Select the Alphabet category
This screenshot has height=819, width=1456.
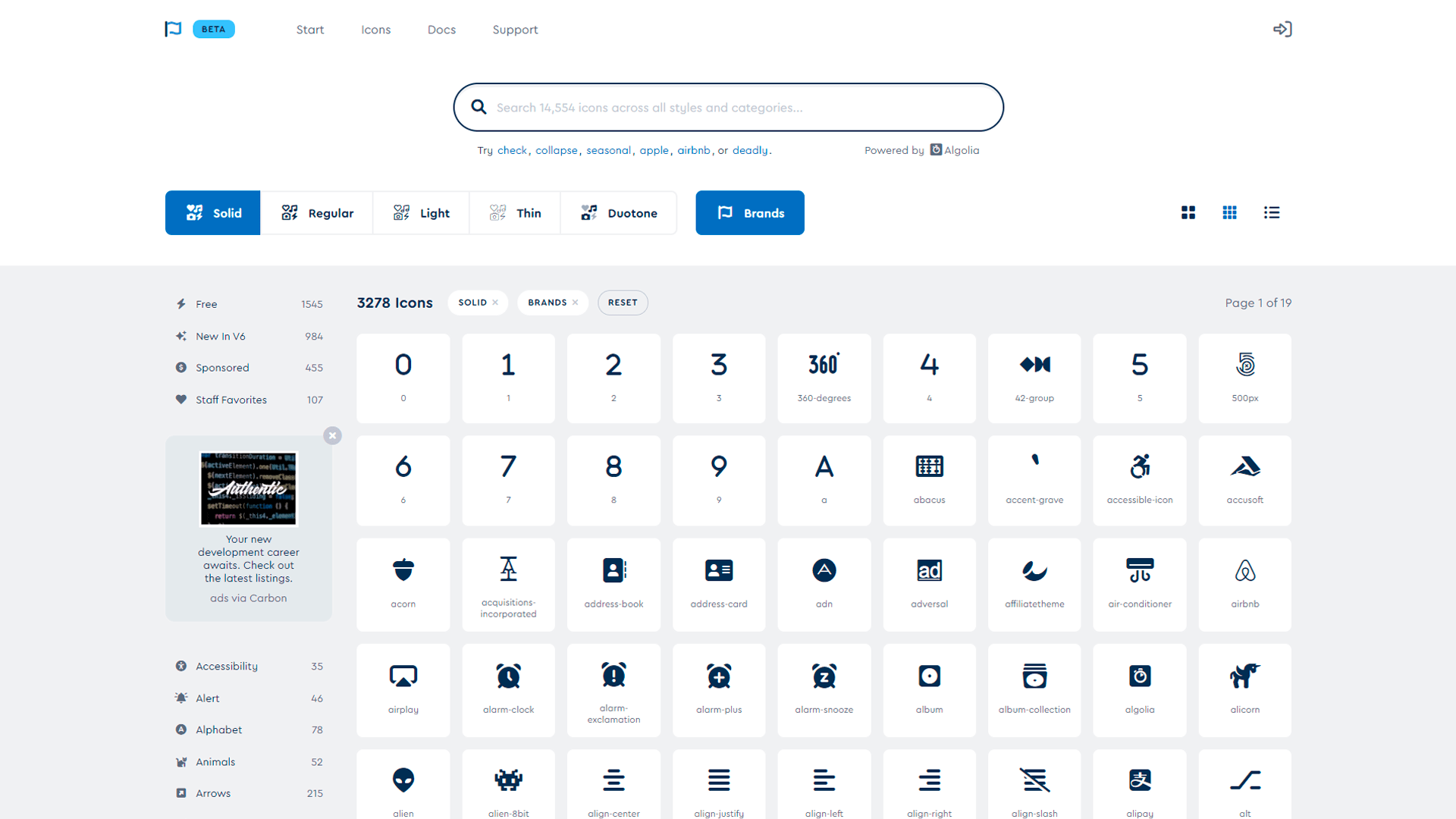(249, 730)
